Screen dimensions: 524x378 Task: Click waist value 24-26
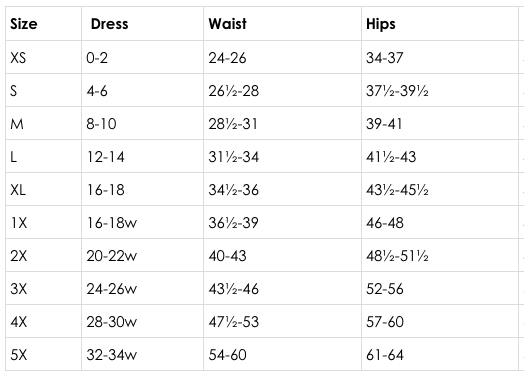click(227, 58)
